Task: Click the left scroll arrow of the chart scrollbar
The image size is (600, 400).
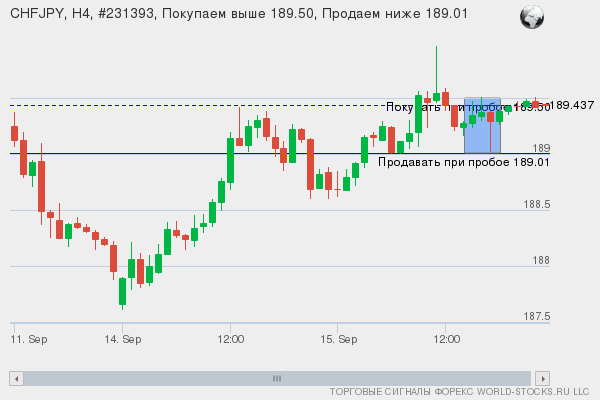Action: (x=16, y=379)
